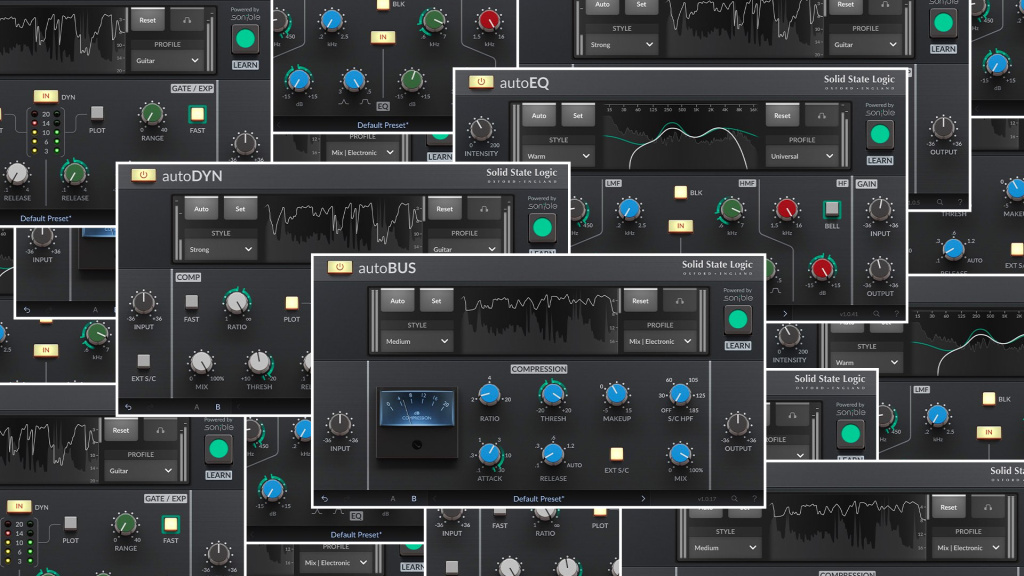Click the Solid State Logic logo in autoBUS

(717, 266)
